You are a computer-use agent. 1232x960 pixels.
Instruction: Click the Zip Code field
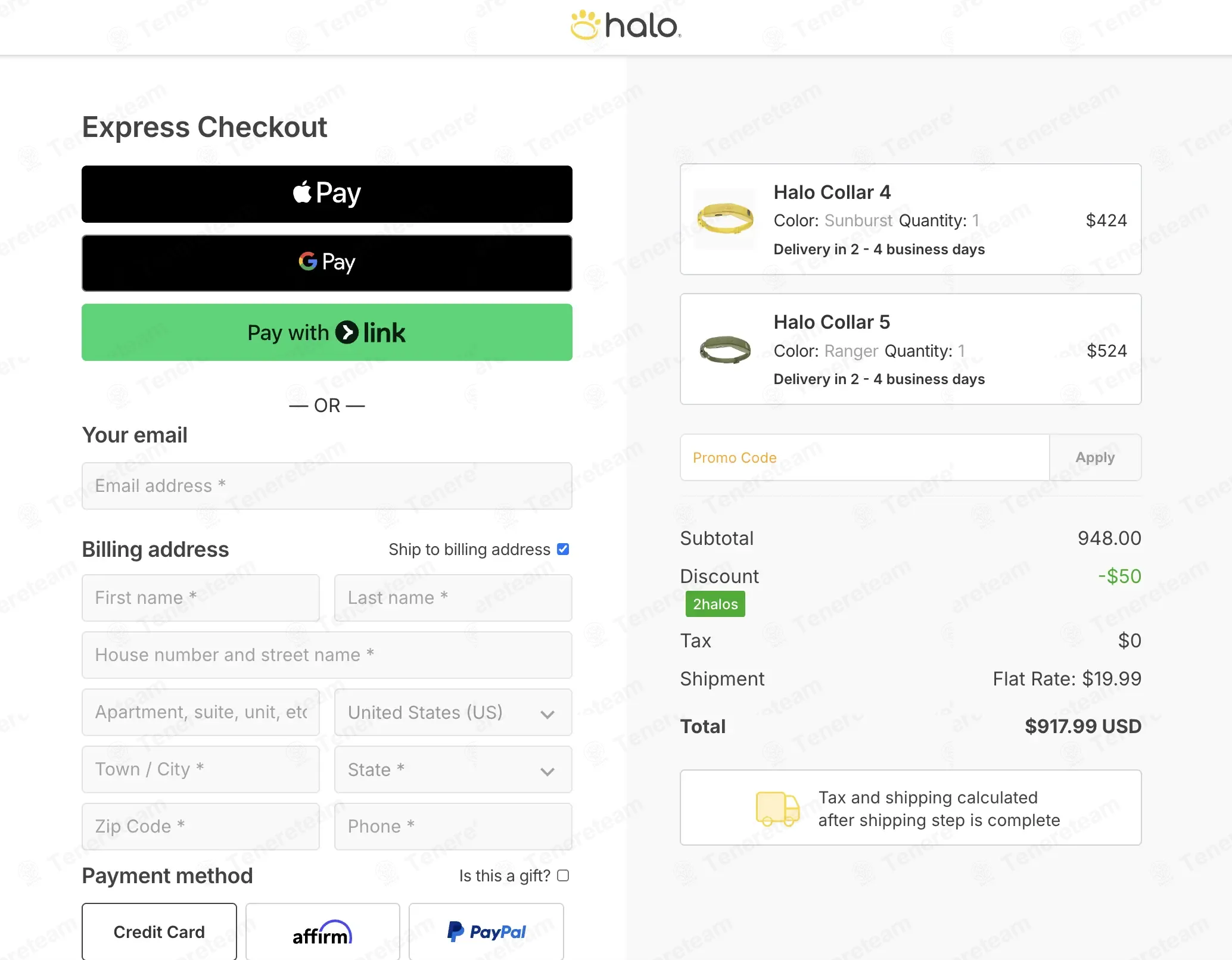click(201, 827)
